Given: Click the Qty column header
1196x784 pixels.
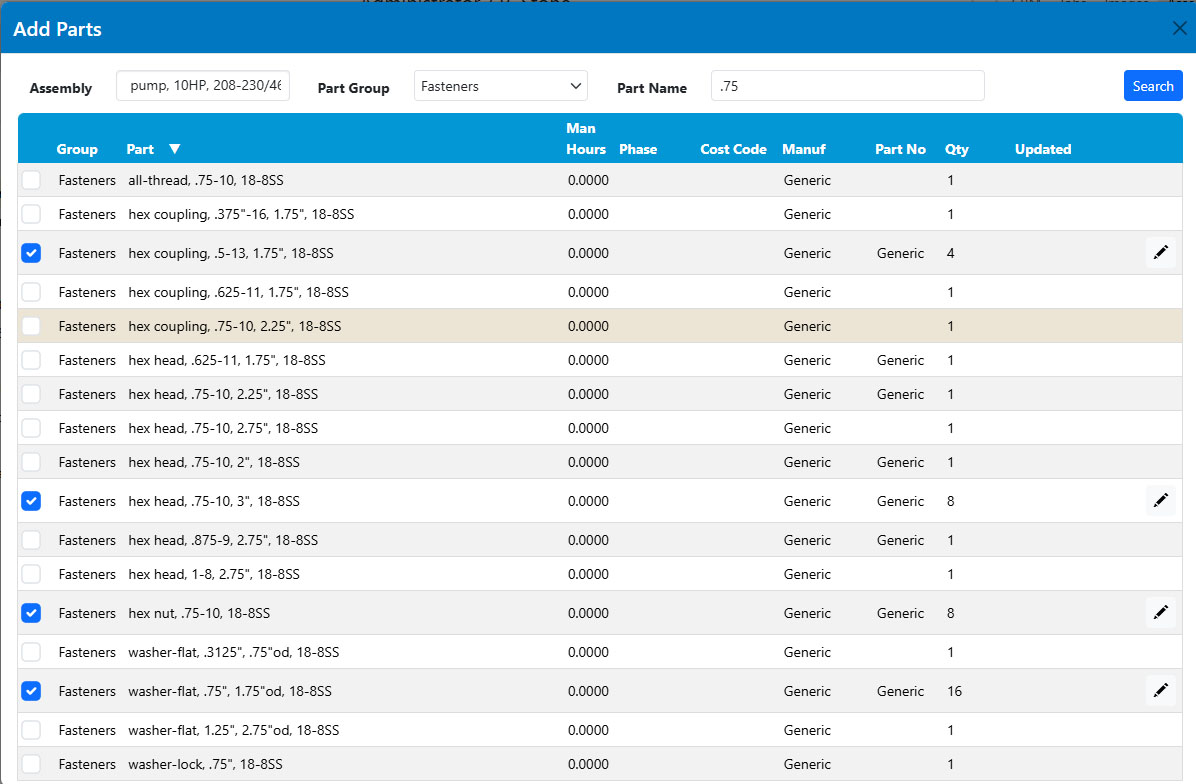Looking at the screenshot, I should (956, 149).
